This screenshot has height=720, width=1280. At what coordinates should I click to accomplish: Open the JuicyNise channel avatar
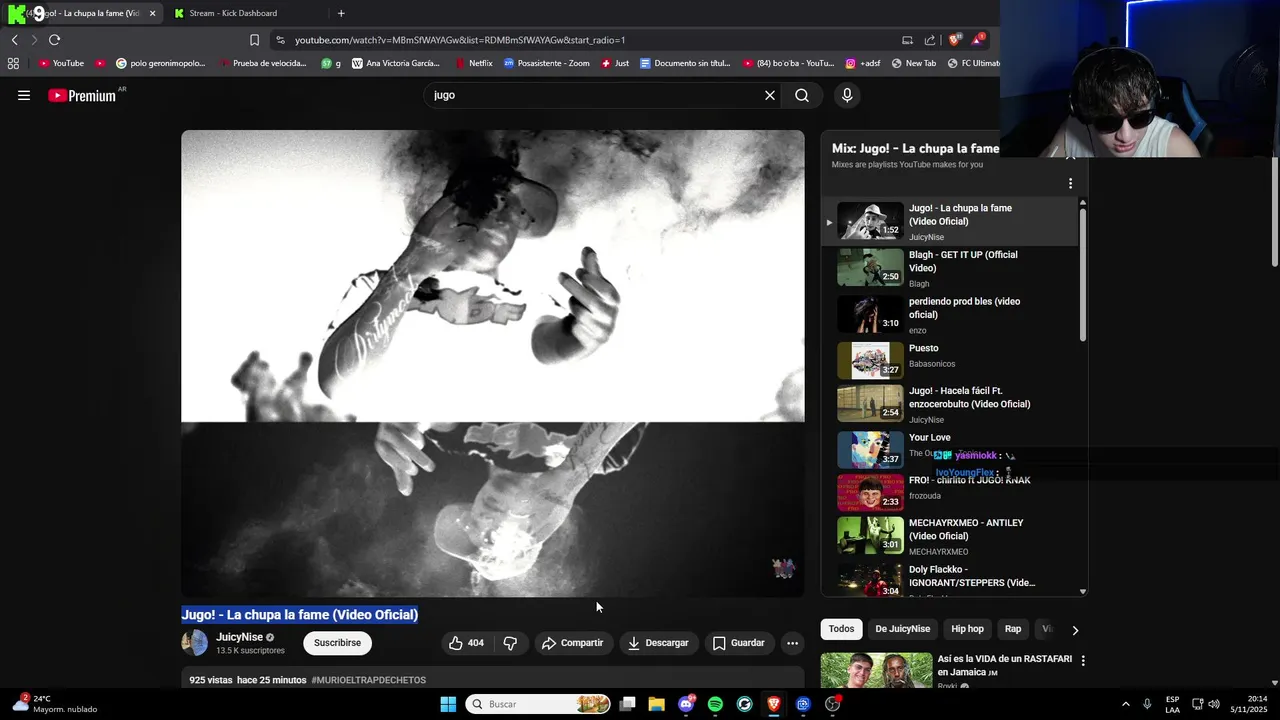[195, 643]
